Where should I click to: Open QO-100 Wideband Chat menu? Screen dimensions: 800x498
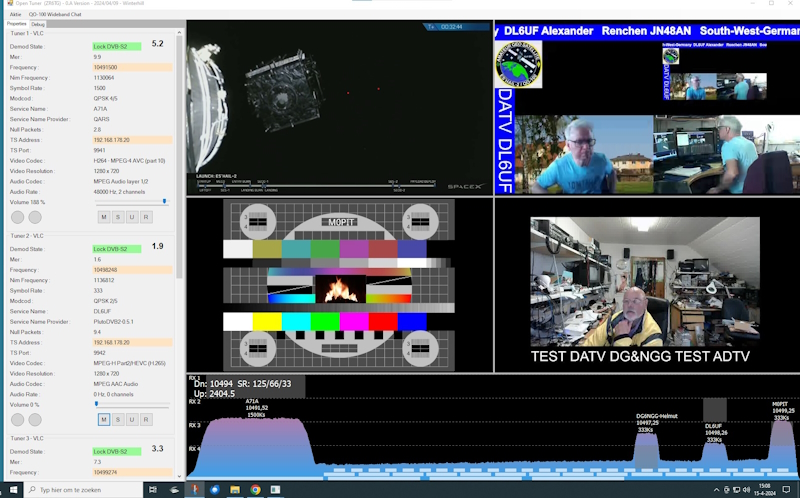point(55,14)
